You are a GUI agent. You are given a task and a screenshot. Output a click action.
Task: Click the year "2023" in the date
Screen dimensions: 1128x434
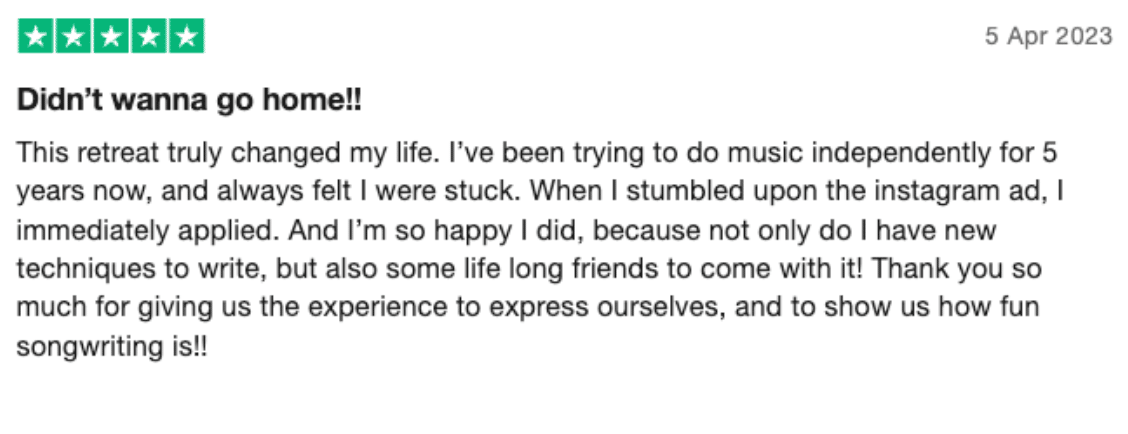tap(1084, 36)
